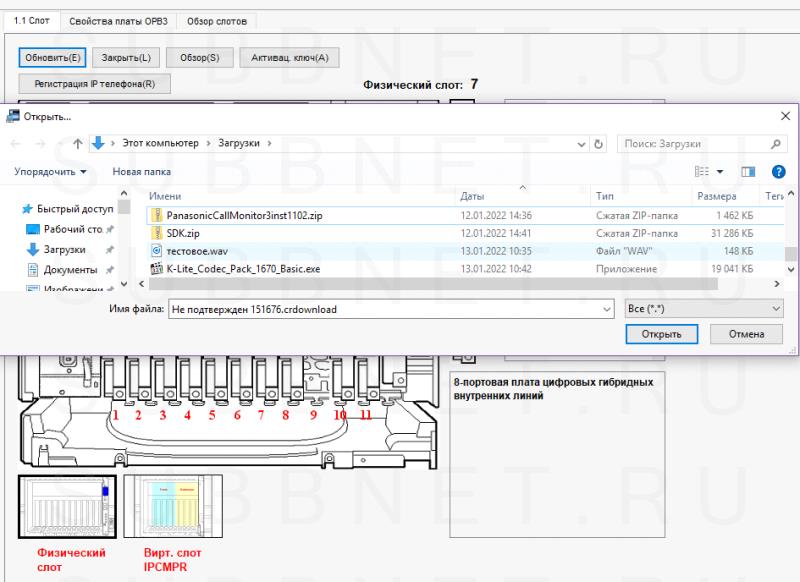This screenshot has width=800, height=582.
Task: Click the search field Поиск: Загрузки
Action: coord(700,144)
